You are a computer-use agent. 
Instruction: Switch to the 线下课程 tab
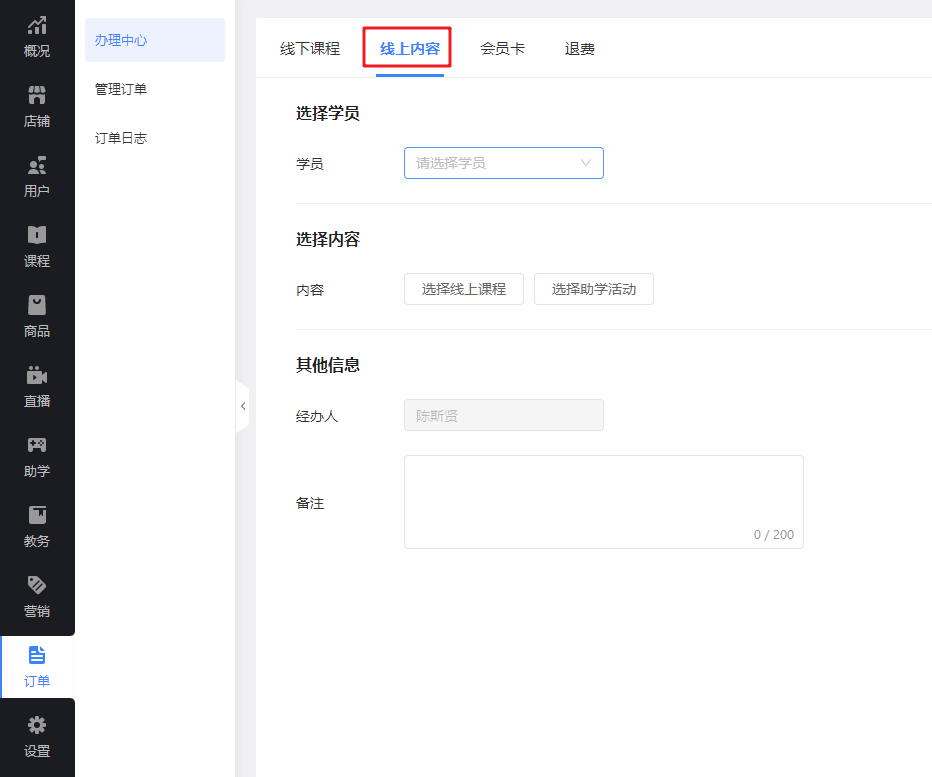pyautogui.click(x=310, y=49)
